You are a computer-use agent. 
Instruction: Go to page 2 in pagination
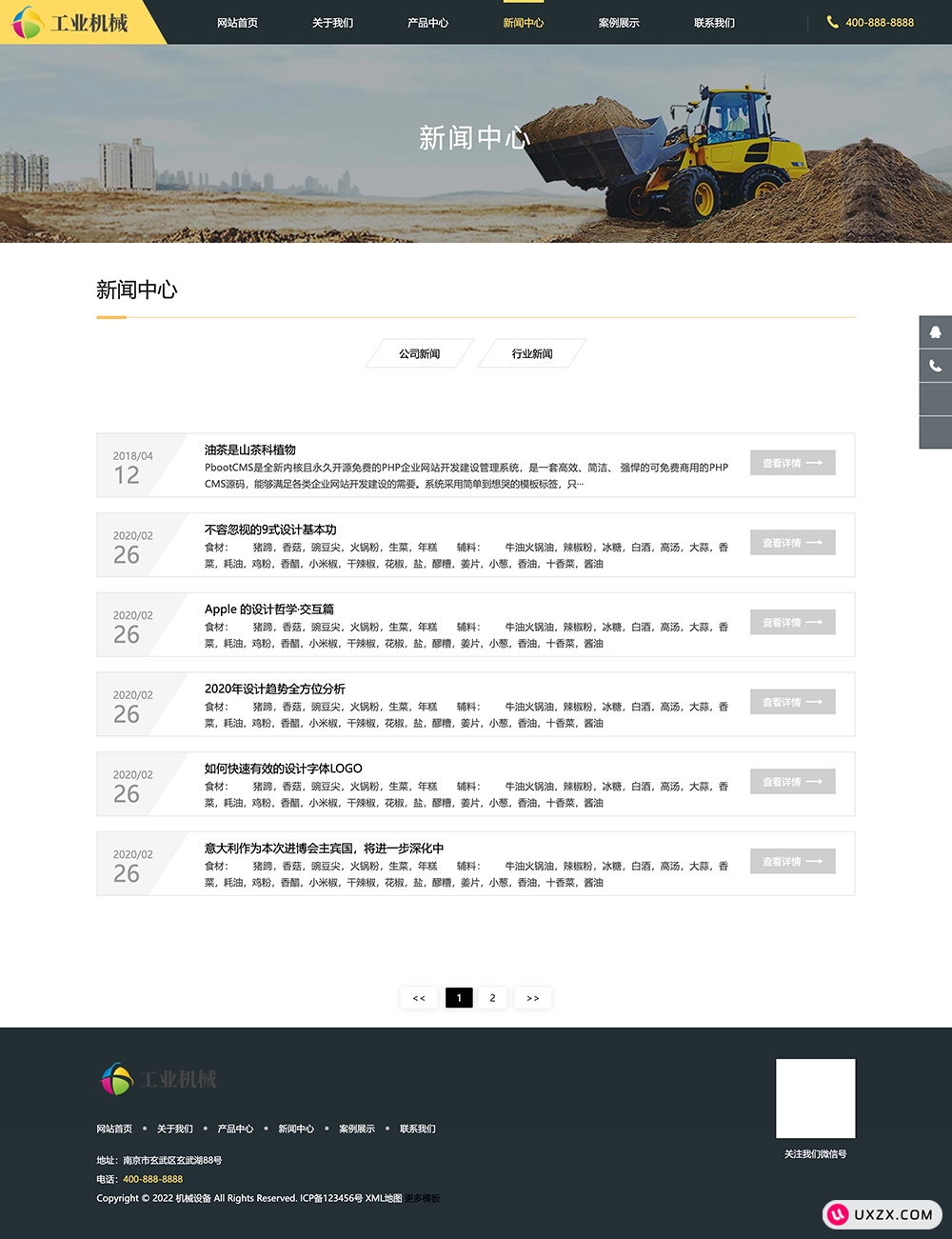coord(492,998)
